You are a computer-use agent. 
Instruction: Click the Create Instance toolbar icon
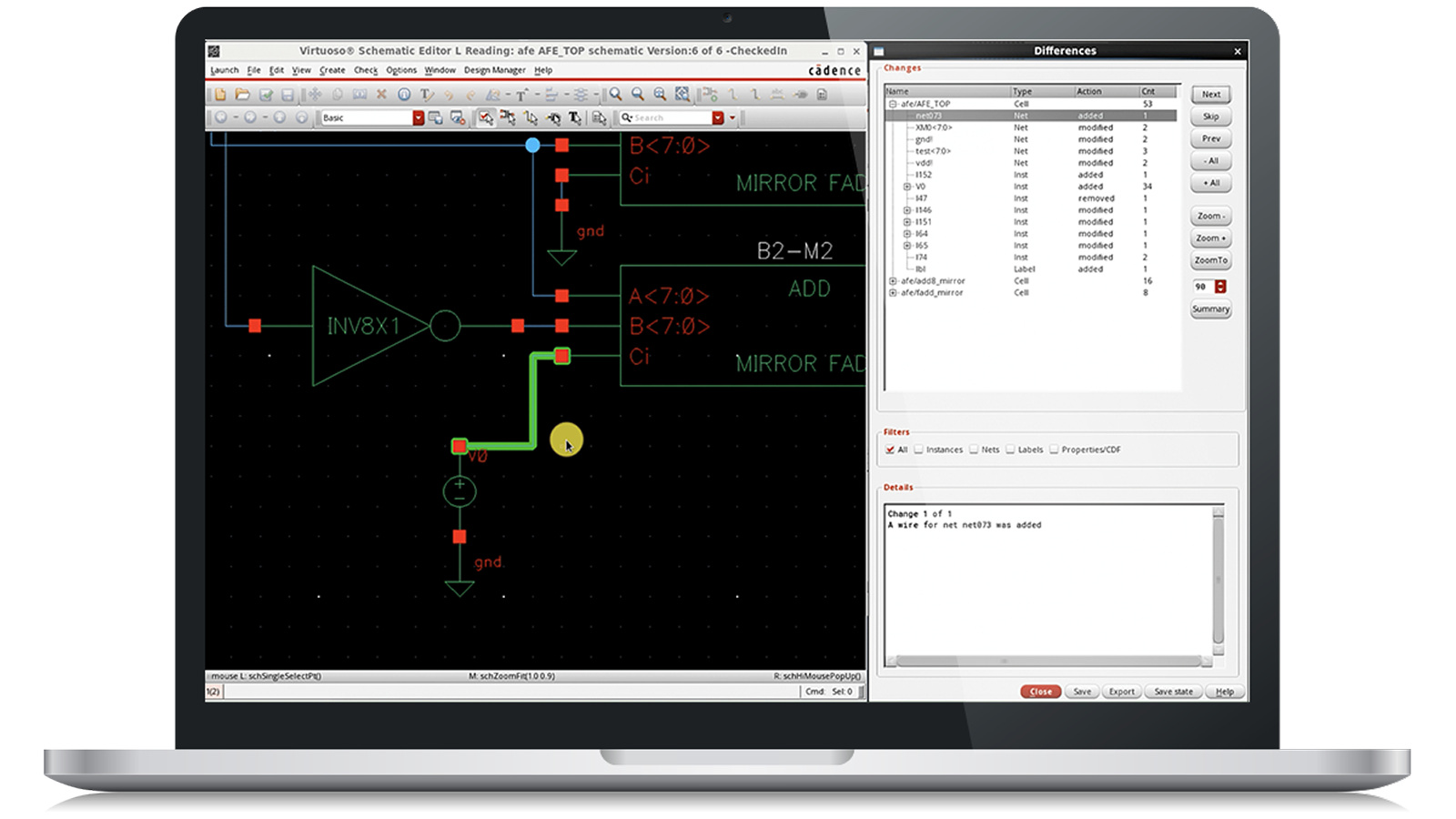click(711, 95)
